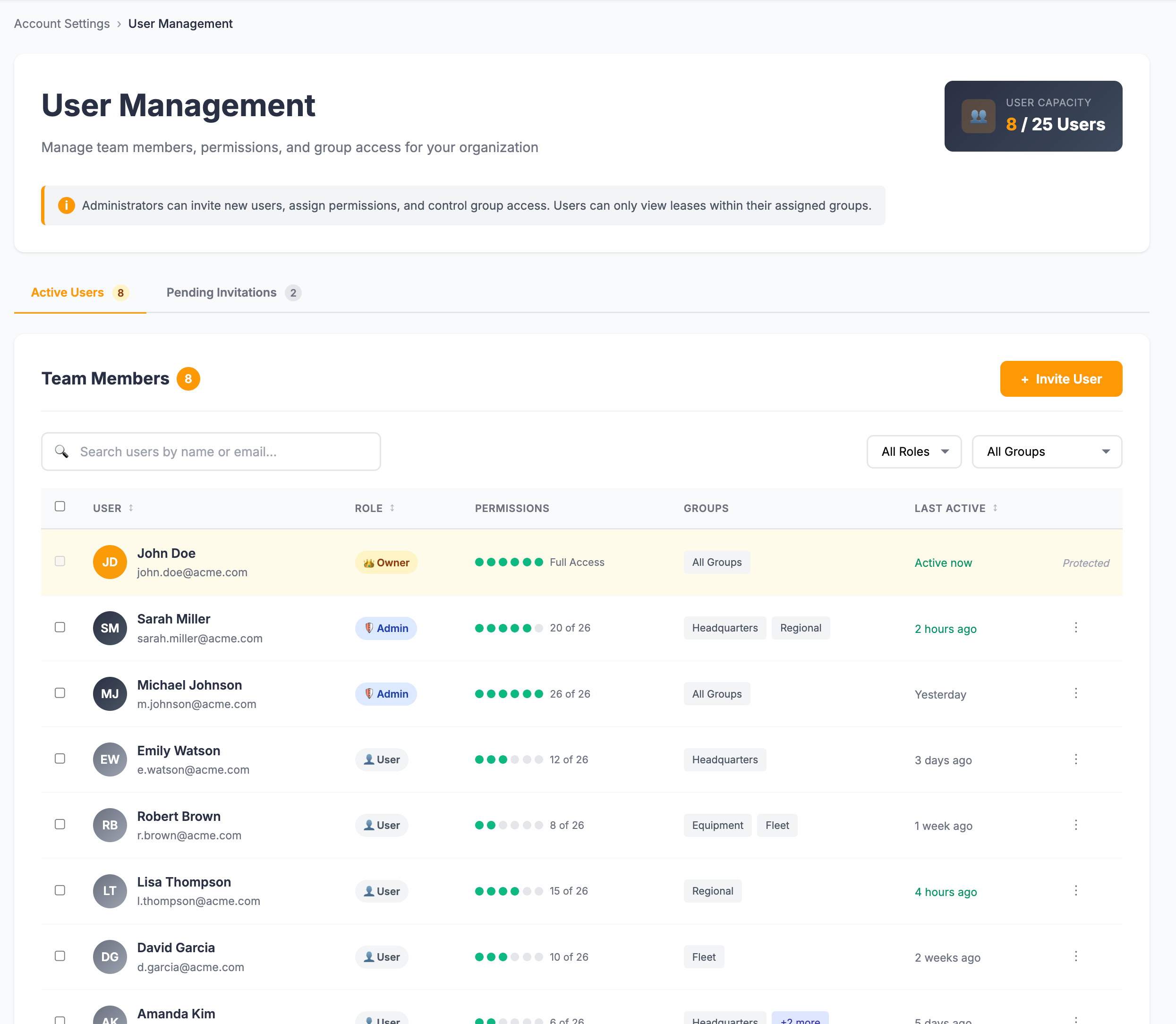This screenshot has width=1176, height=1024.
Task: Click the Invite User button
Action: (1061, 379)
